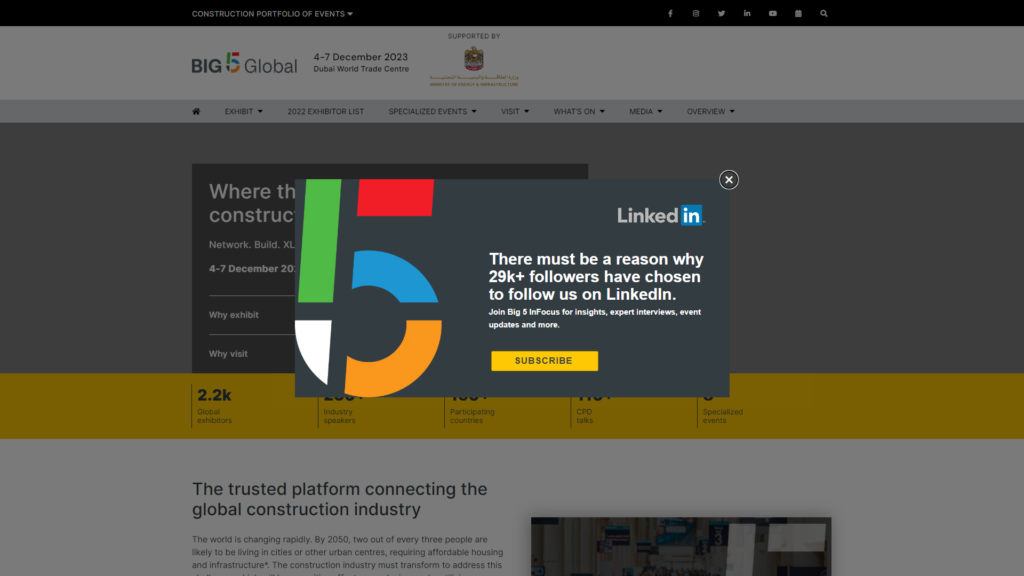
Task: Click the 'trusted platform' section heading
Action: click(x=340, y=499)
